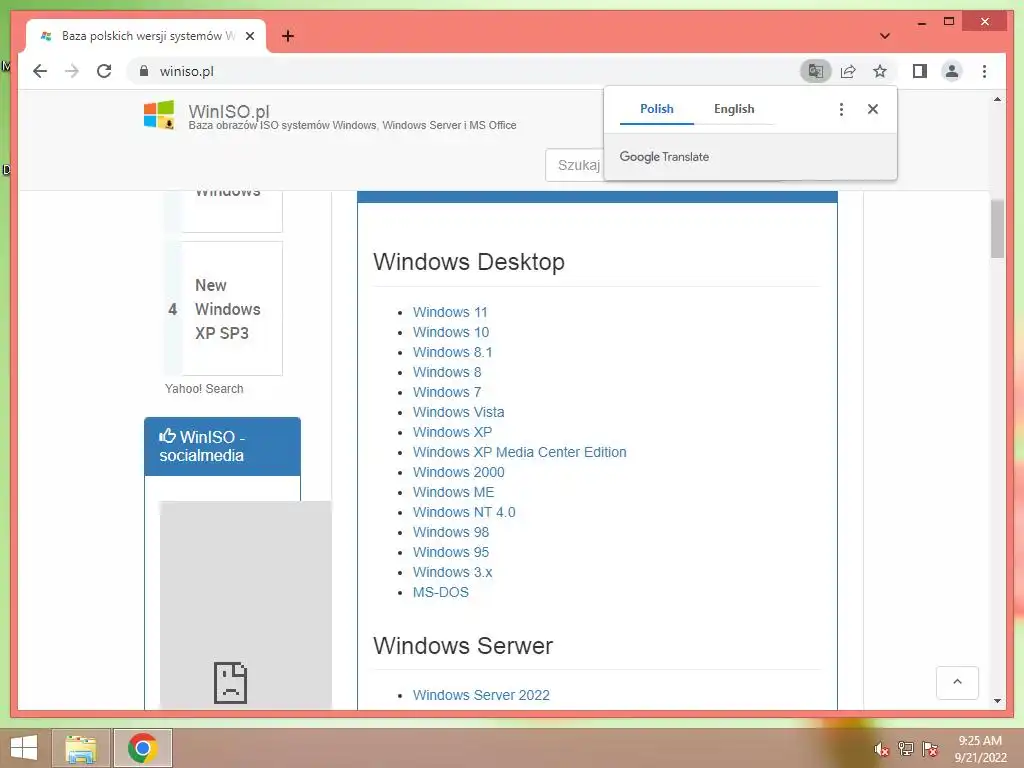
Task: Open the Windows 7 link
Action: 447,392
